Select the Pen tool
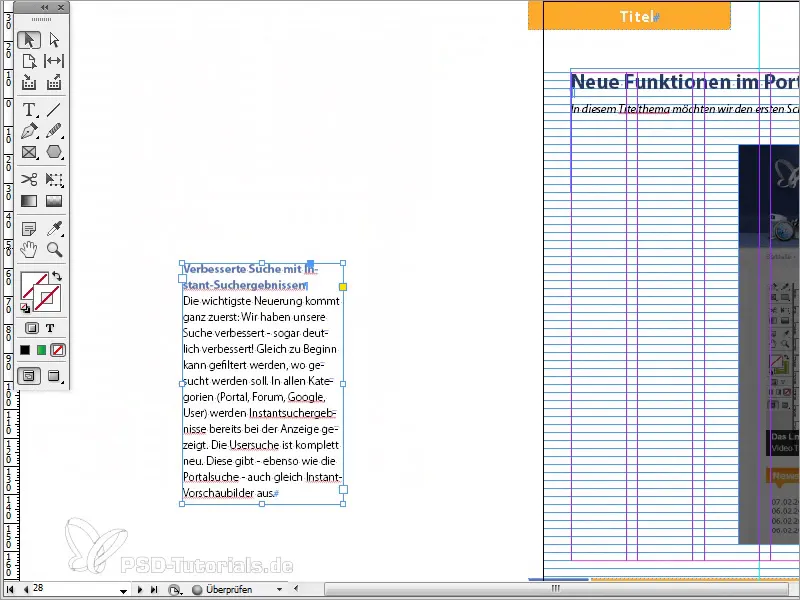 pos(30,131)
